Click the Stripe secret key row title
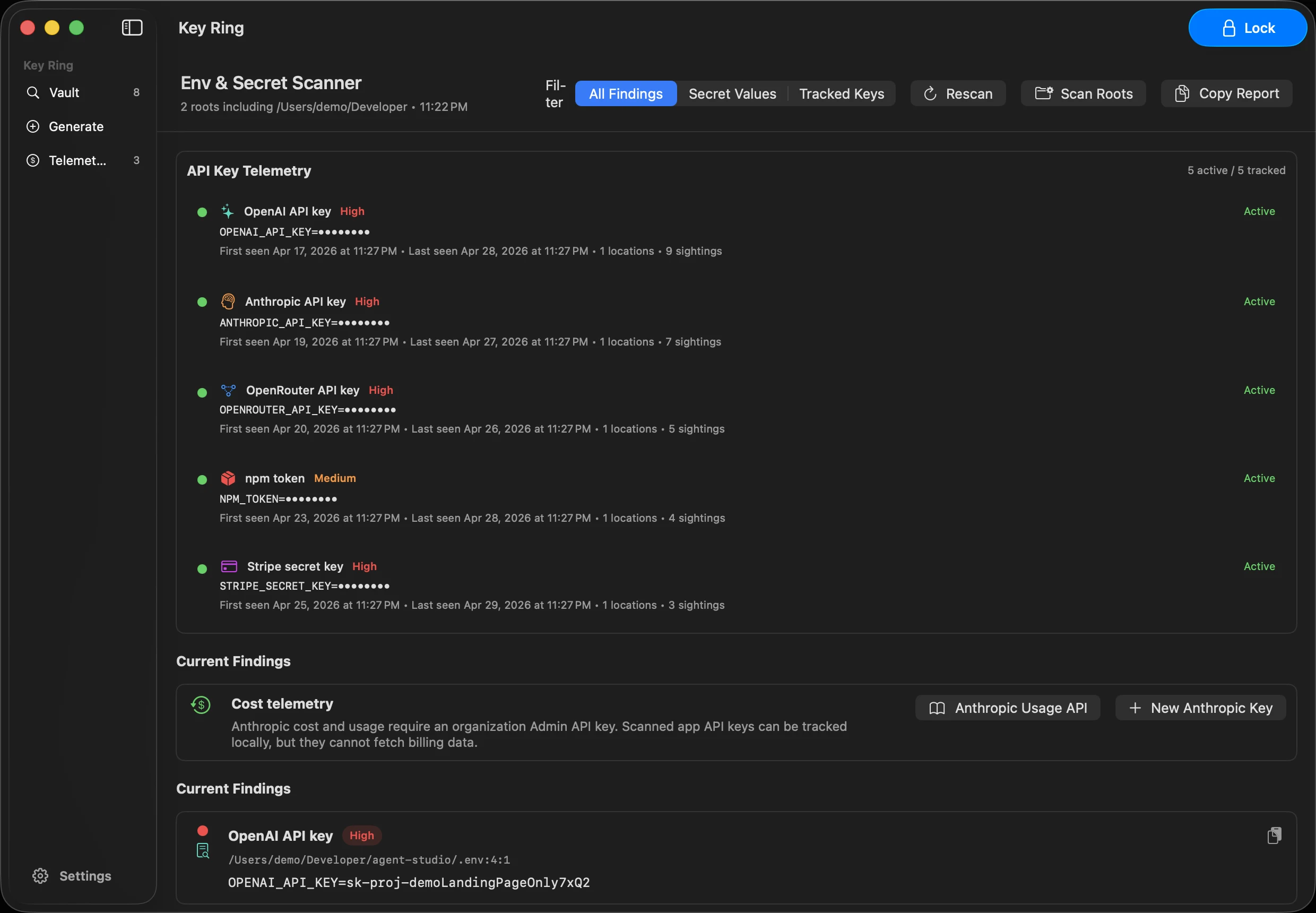Image resolution: width=1316 pixels, height=913 pixels. pyautogui.click(x=295, y=566)
